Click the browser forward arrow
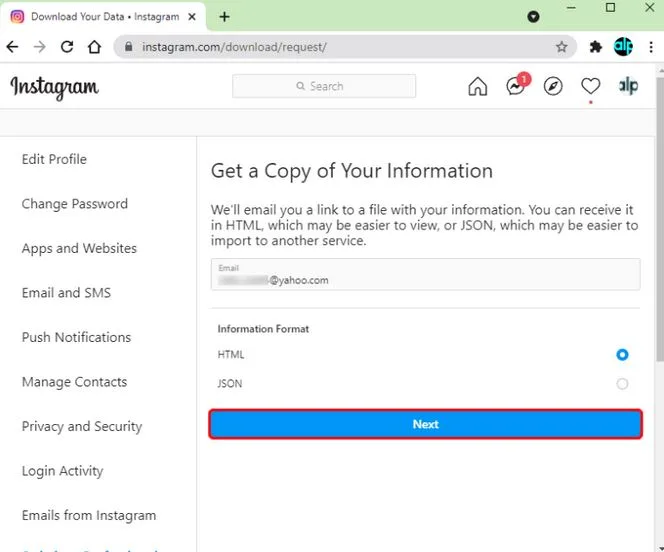 (x=39, y=47)
